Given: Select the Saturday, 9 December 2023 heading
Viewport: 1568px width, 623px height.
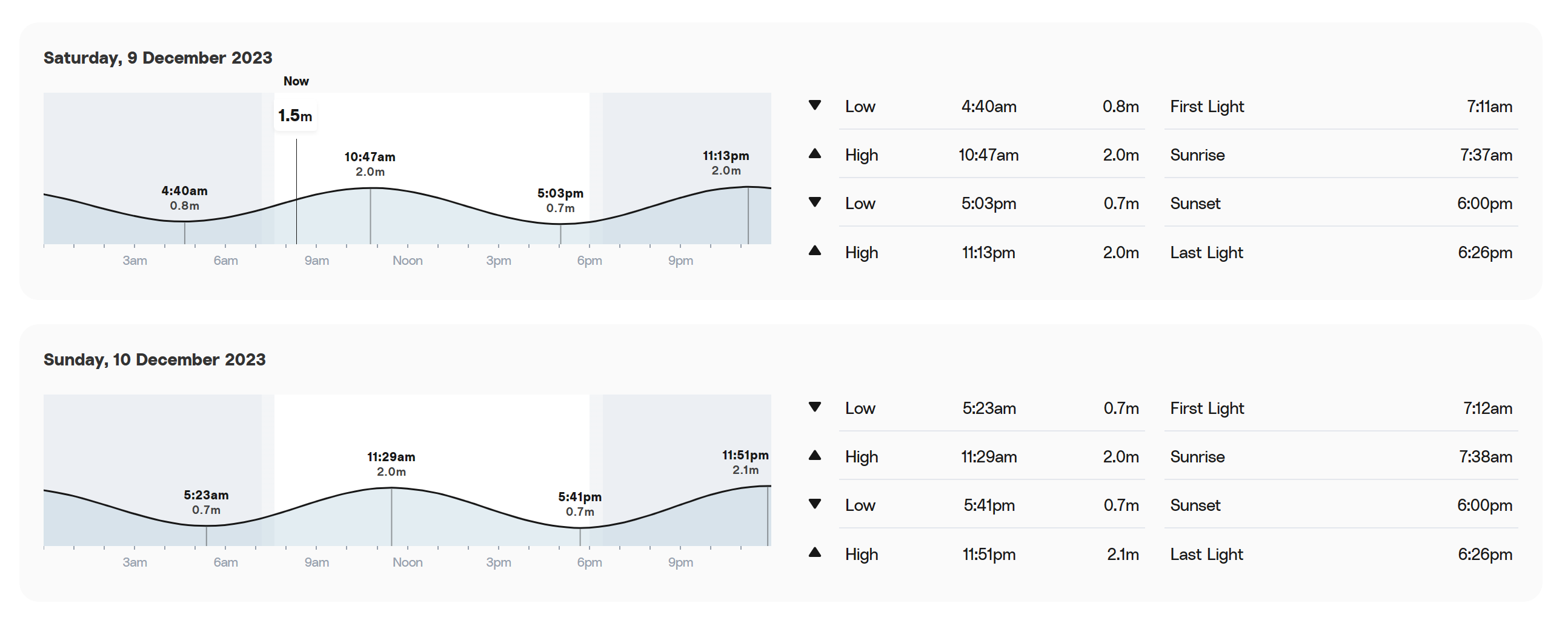Looking at the screenshot, I should (x=158, y=58).
